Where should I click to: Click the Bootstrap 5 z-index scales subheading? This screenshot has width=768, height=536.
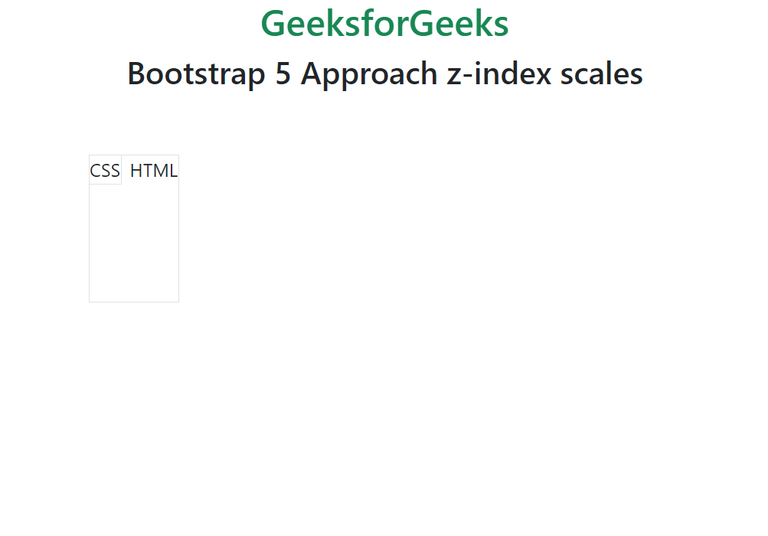point(384,73)
